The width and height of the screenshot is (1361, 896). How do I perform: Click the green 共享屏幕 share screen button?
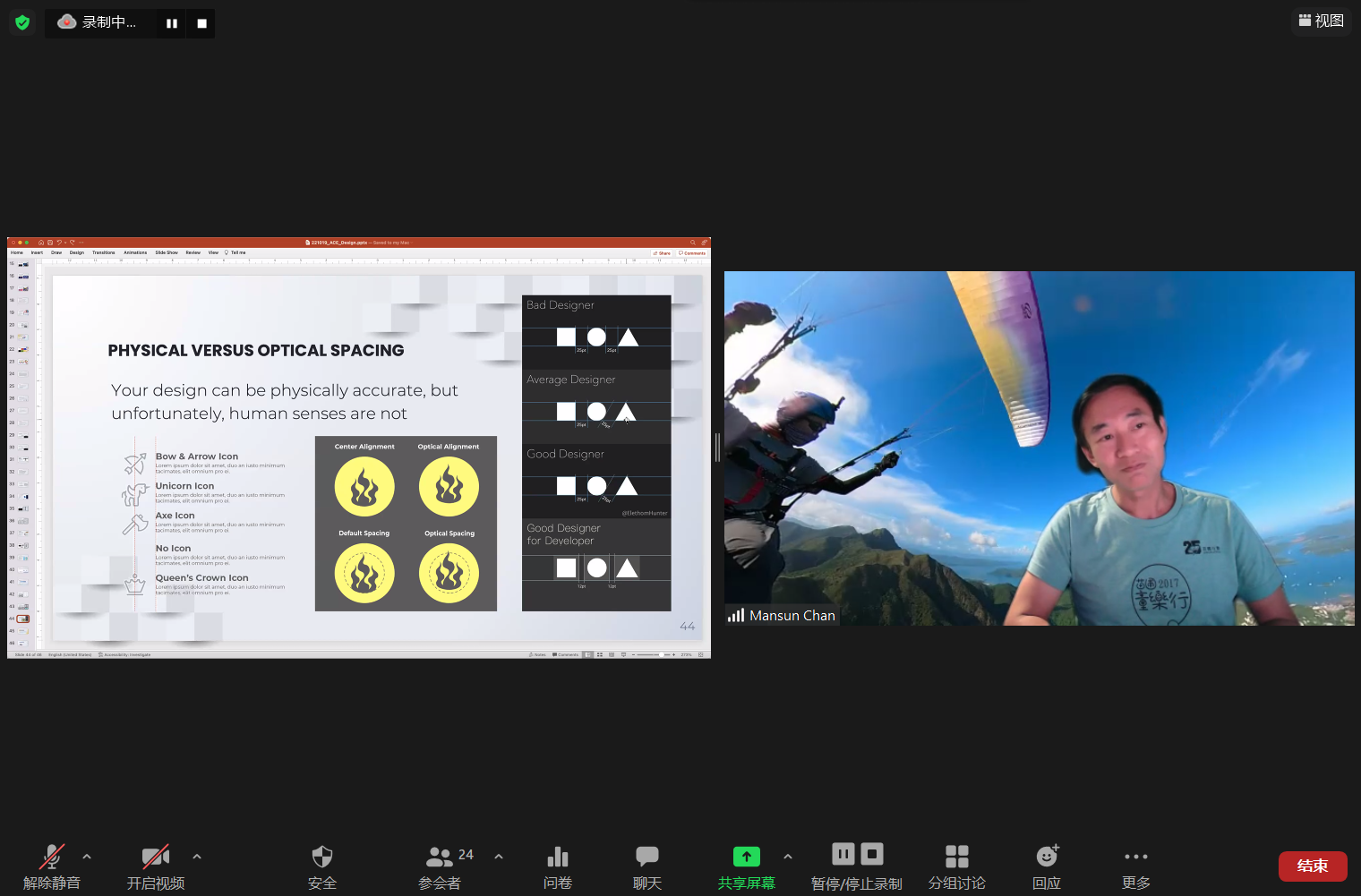pos(746,866)
